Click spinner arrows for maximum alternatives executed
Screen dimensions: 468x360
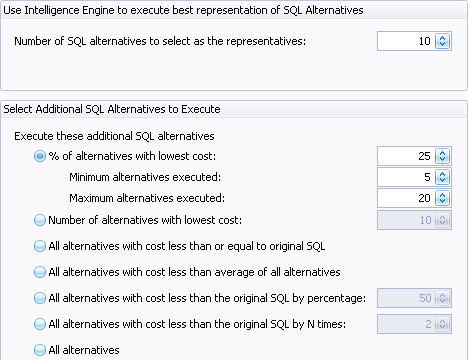click(443, 198)
